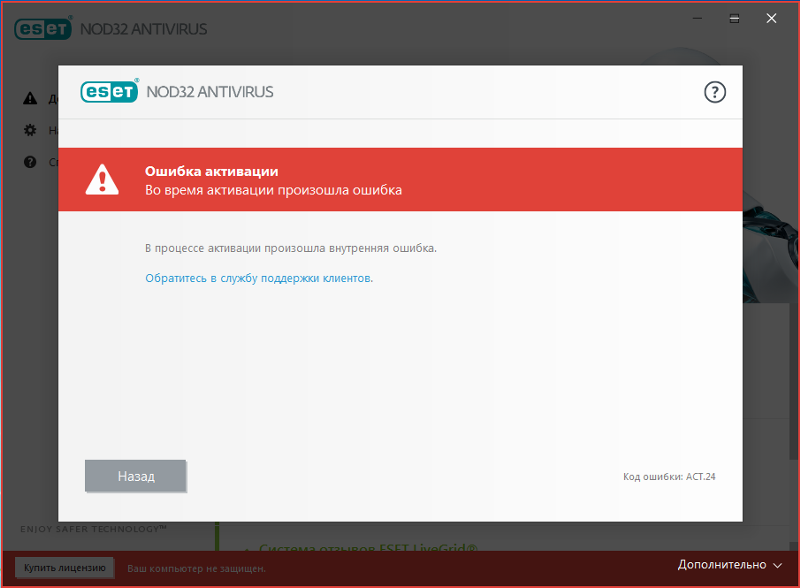
Task: Expand the Дополнительно dropdown
Action: (x=729, y=565)
